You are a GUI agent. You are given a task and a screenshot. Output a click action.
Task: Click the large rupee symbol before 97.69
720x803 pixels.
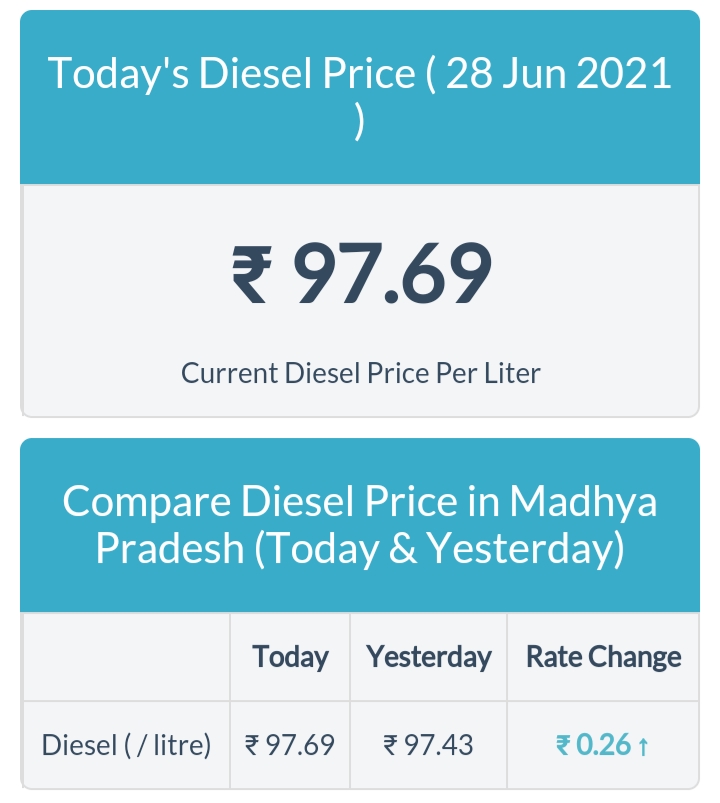pos(250,276)
